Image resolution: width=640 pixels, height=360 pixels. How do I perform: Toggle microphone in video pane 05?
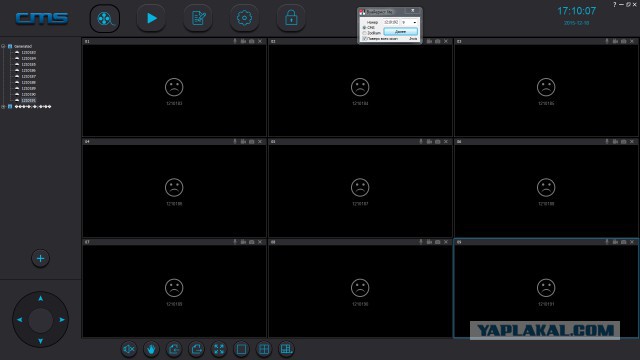tap(421, 142)
